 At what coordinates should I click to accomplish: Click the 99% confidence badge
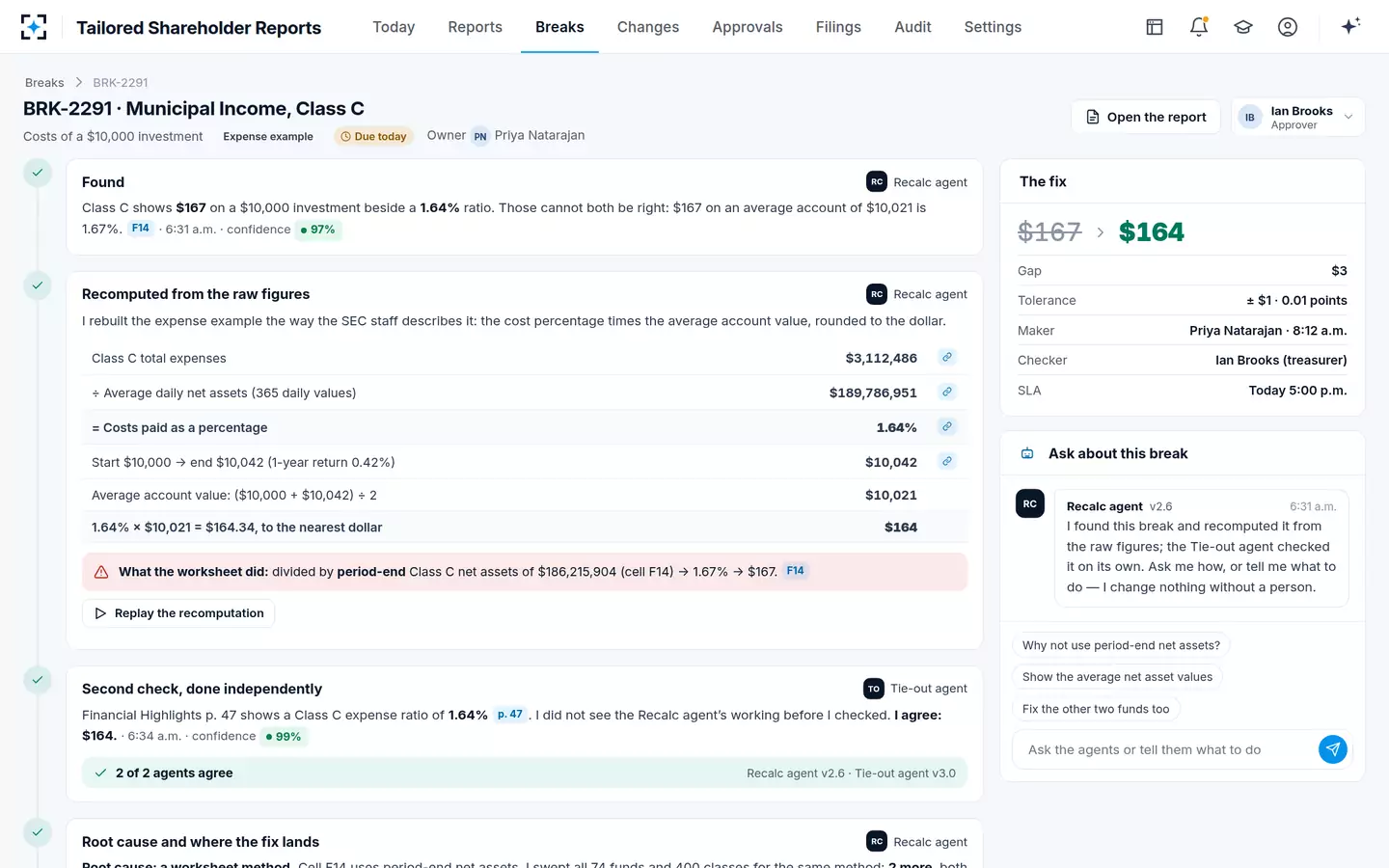pyautogui.click(x=284, y=736)
